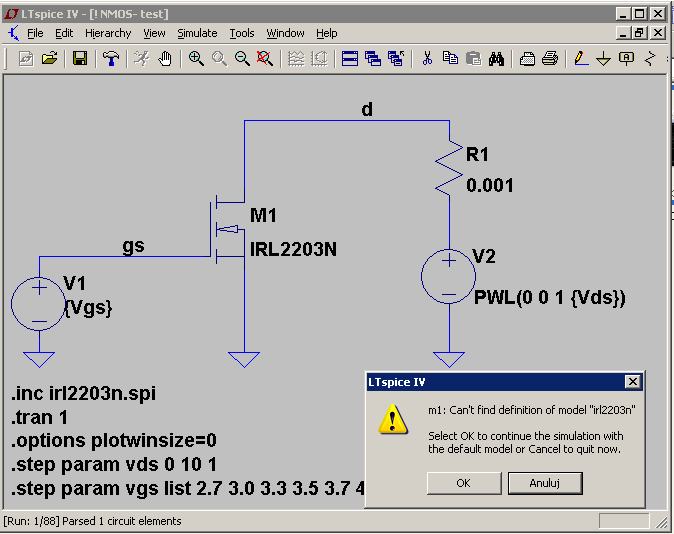This screenshot has height=534, width=674.
Task: Click the status bar run progress text
Action: pyautogui.click(x=92, y=521)
